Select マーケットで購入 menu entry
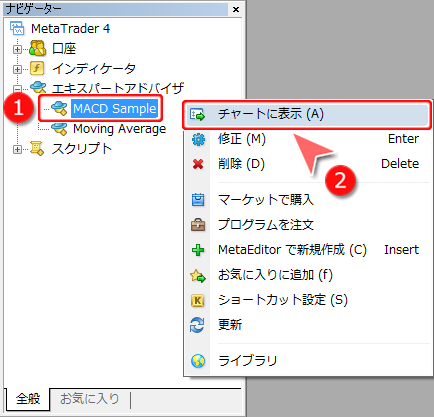 (307, 200)
